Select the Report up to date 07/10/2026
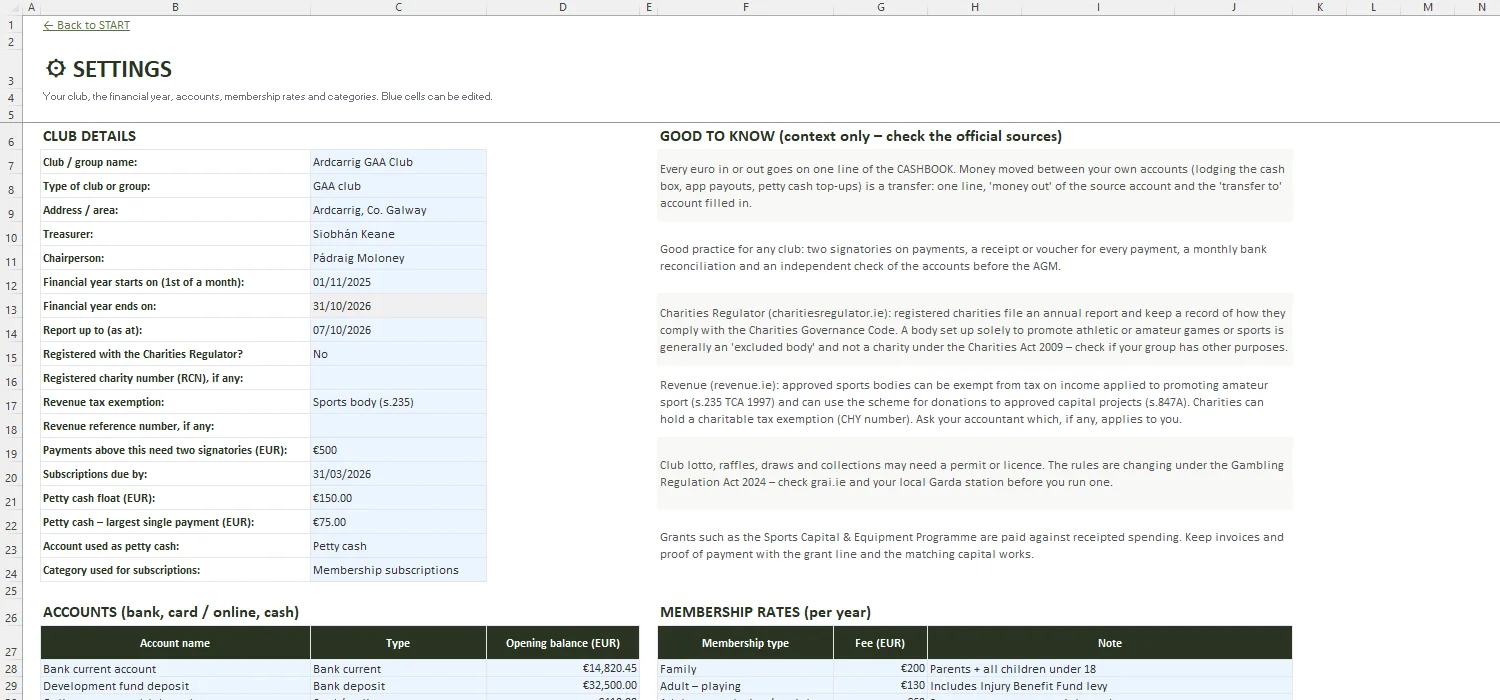This screenshot has height=700, width=1500. click(398, 330)
